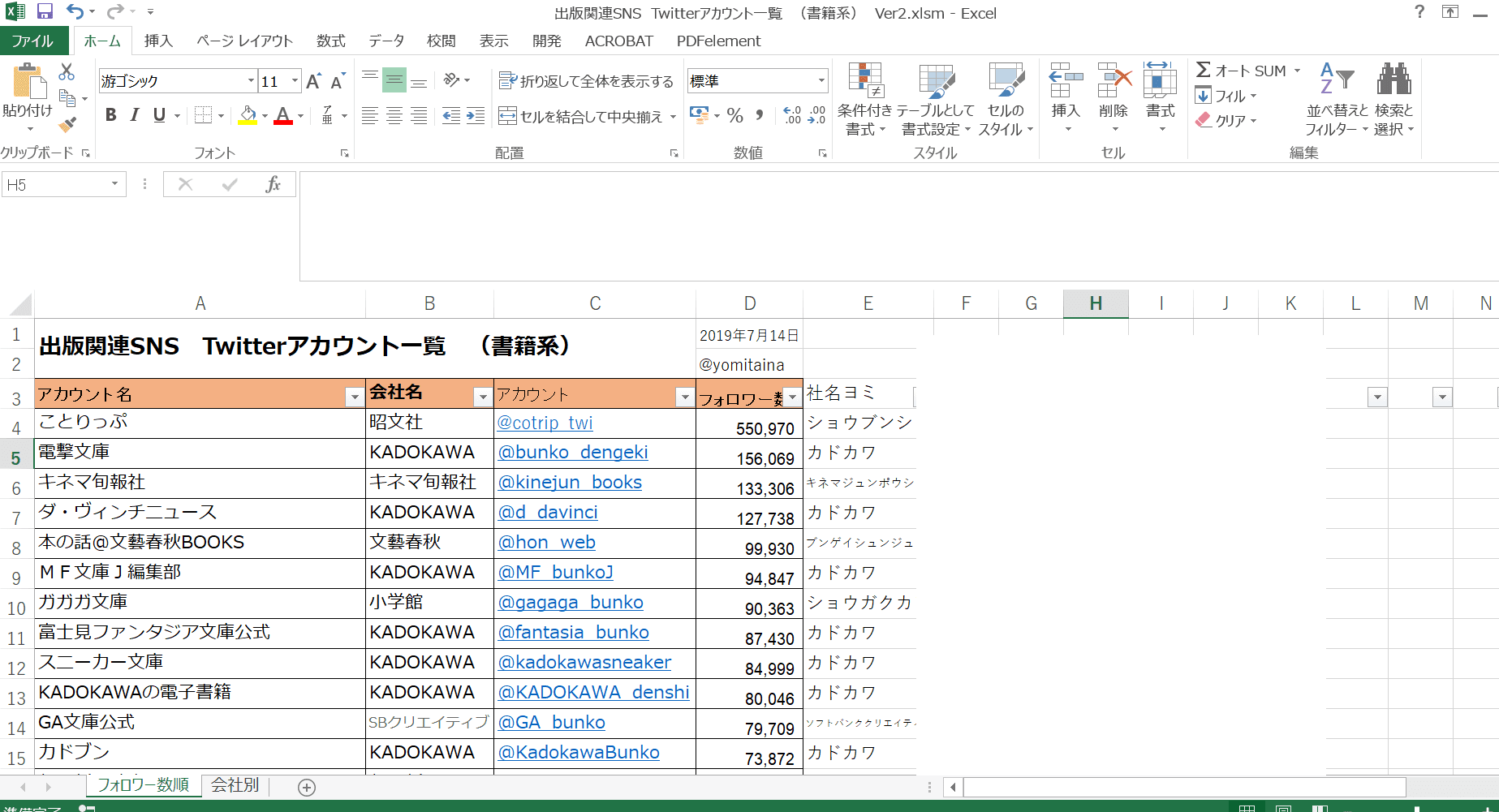Increase font size with large A icon

click(x=314, y=81)
